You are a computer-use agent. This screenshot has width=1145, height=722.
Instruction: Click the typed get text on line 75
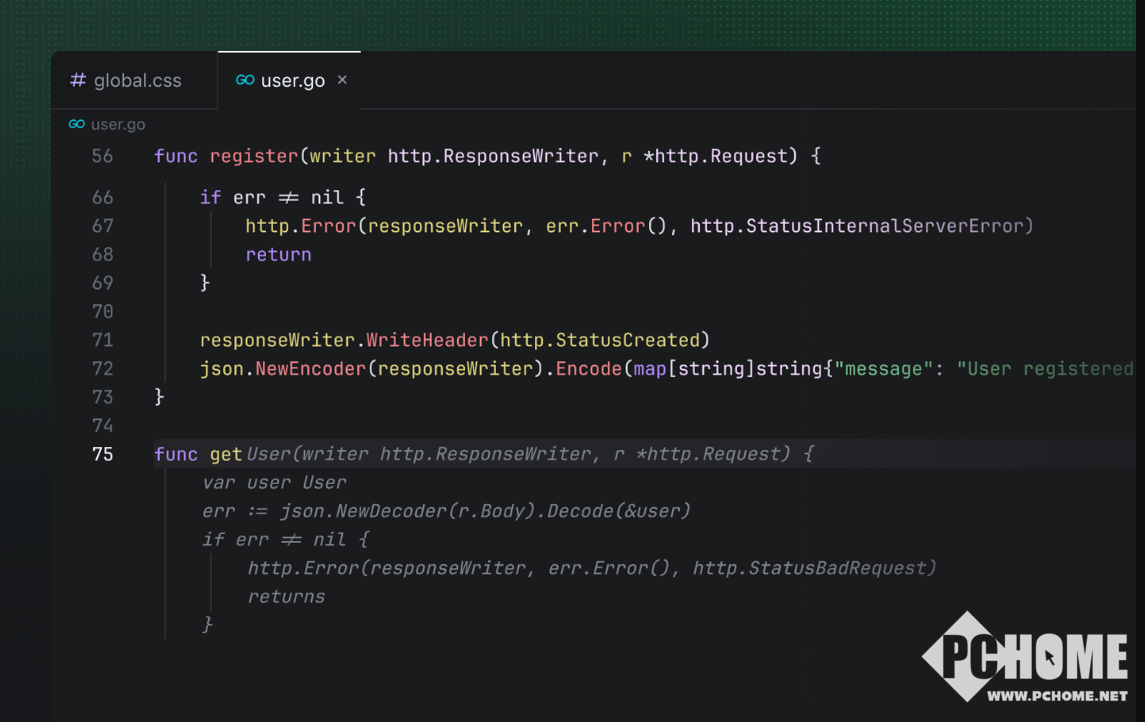tap(226, 454)
